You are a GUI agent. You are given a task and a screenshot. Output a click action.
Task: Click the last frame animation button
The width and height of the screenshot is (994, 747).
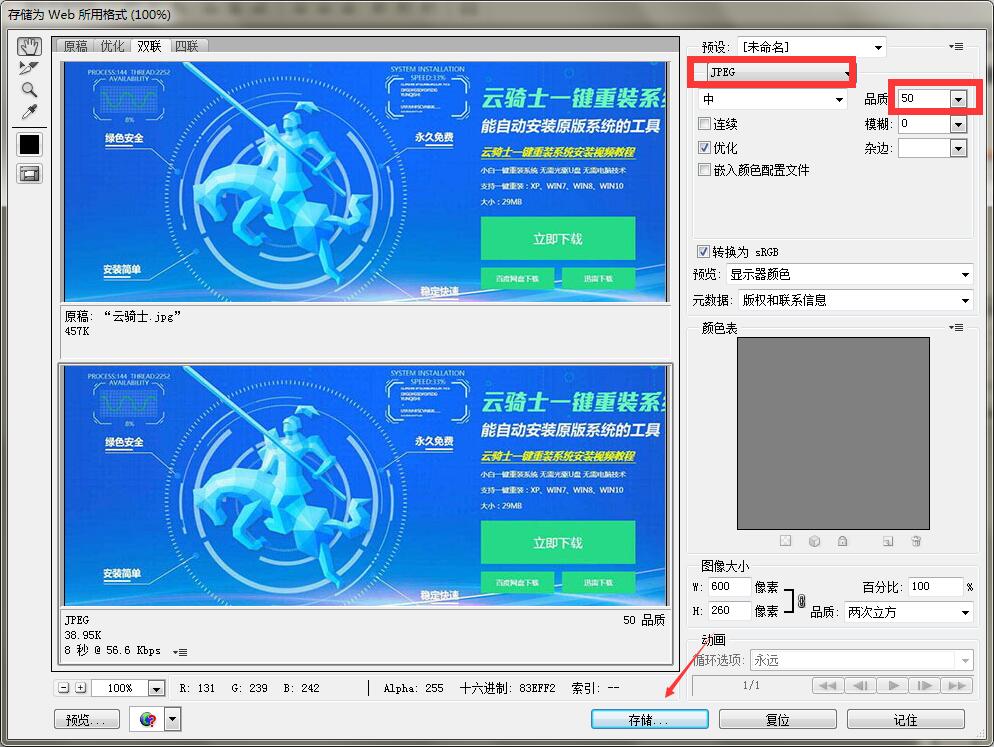tap(957, 685)
